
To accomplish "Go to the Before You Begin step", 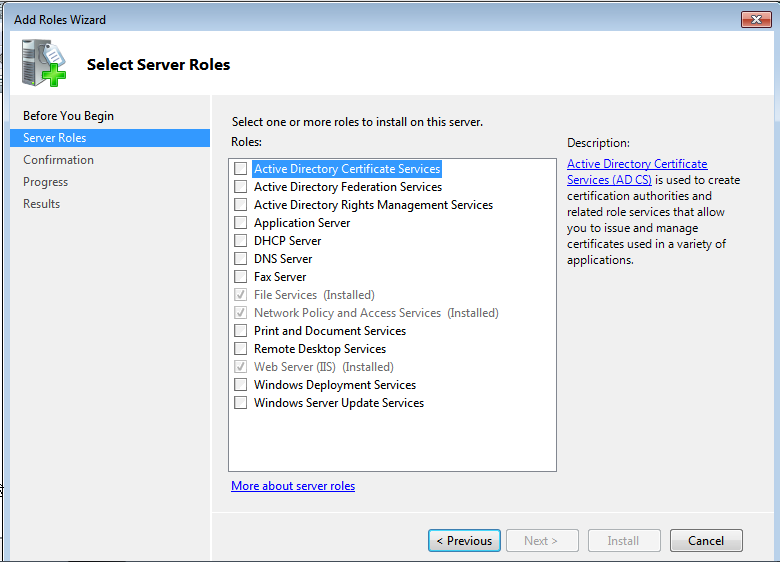I will [69, 116].
